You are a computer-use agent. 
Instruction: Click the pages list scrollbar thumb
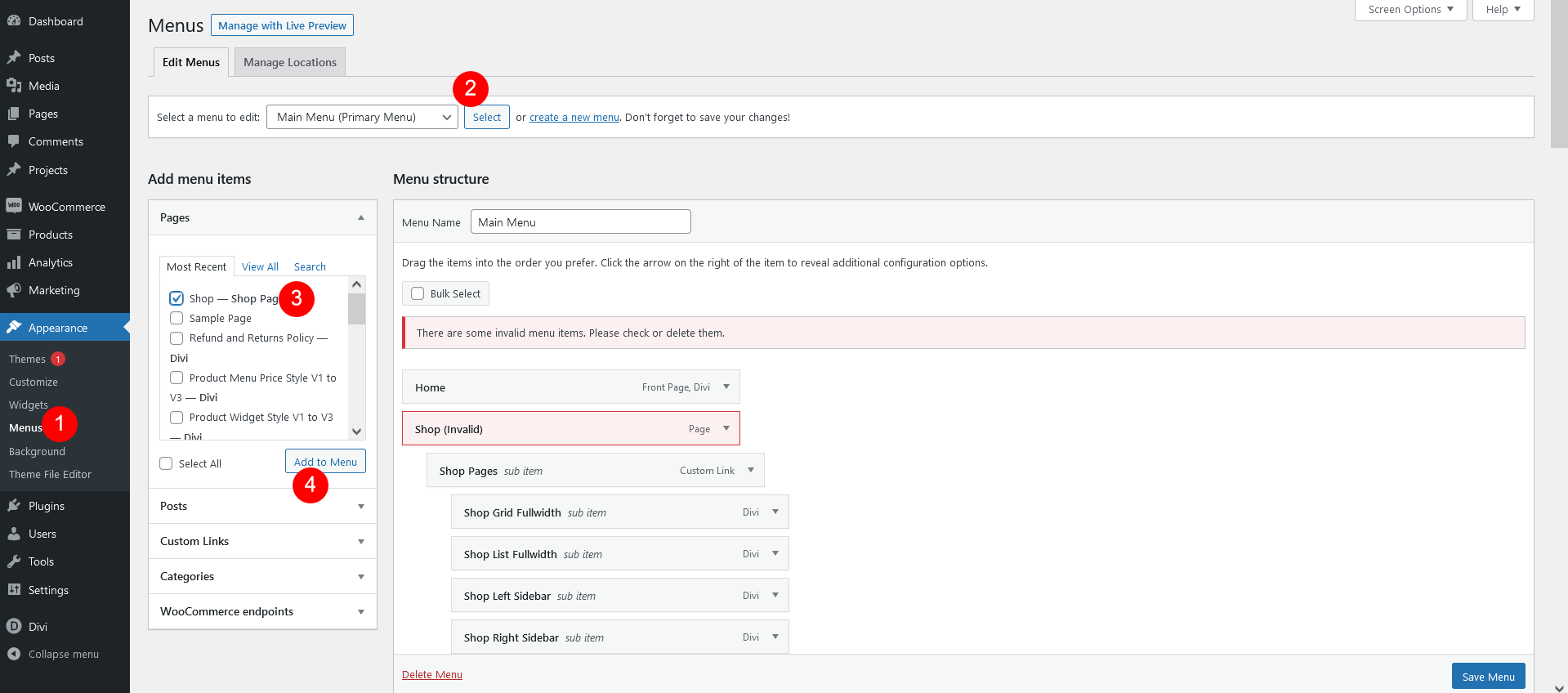356,309
